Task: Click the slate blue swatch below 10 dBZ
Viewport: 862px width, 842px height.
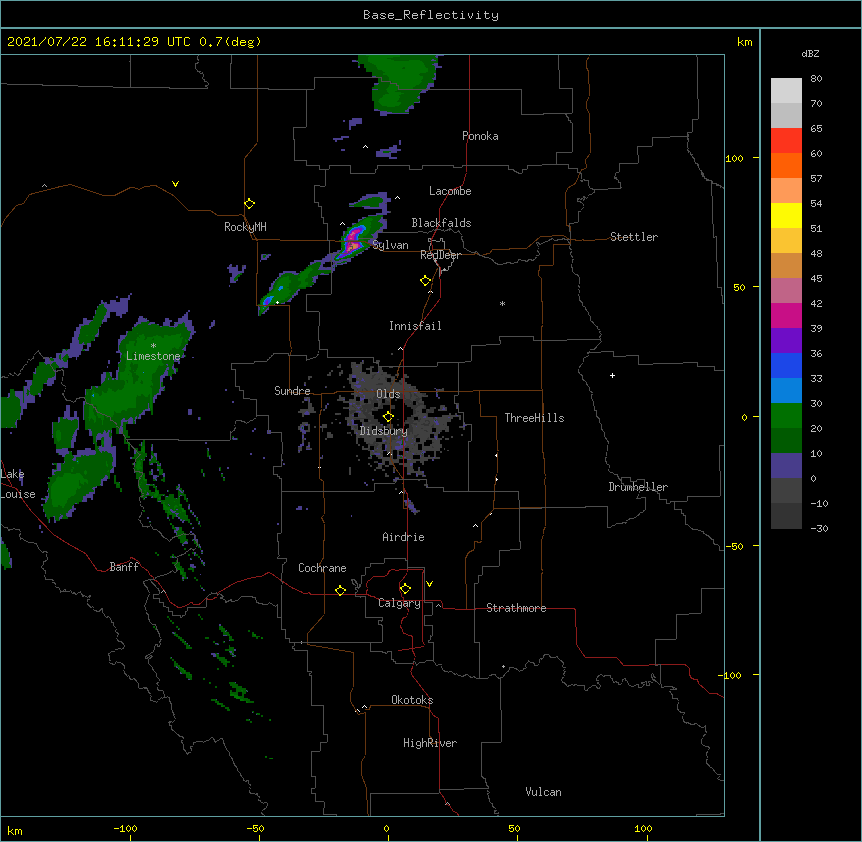Action: pyautogui.click(x=786, y=466)
